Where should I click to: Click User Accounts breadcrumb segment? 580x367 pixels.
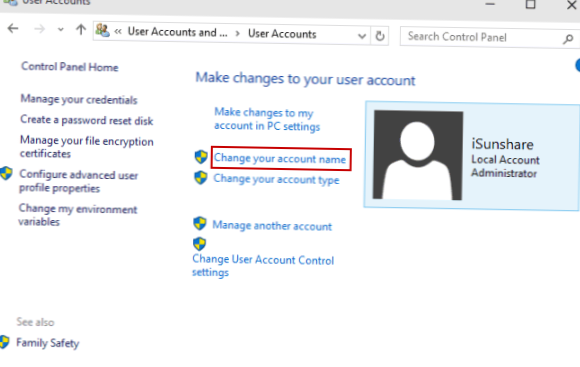(x=282, y=34)
